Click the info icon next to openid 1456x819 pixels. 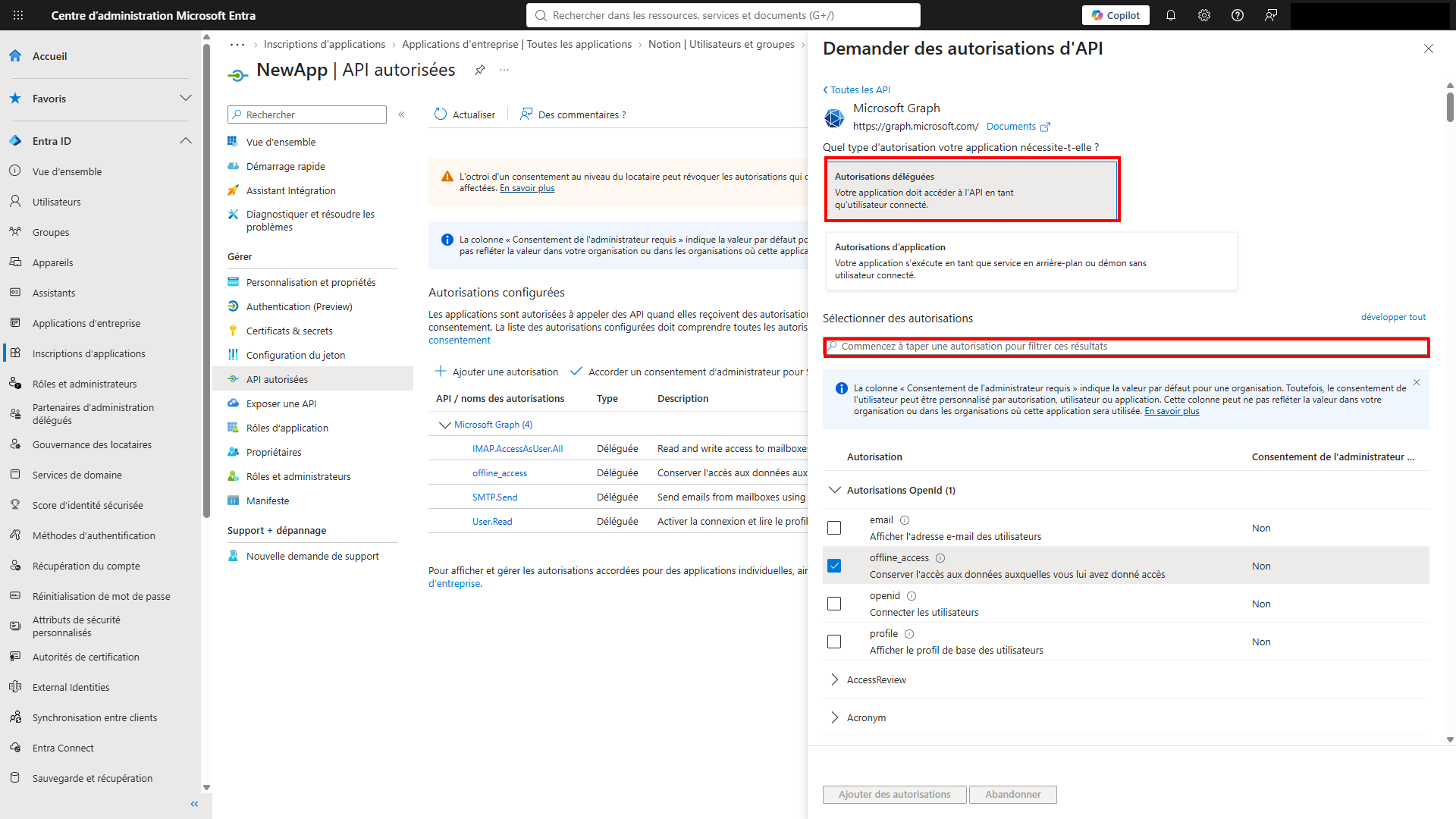(x=912, y=596)
